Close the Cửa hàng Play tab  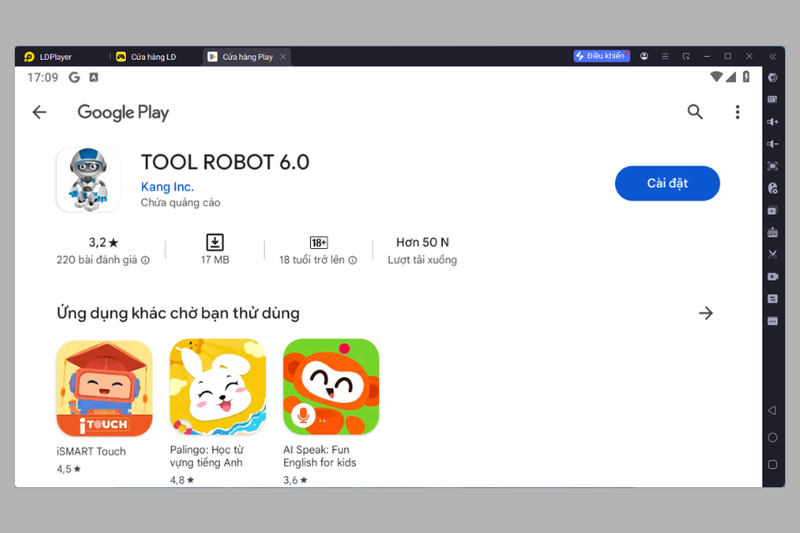tap(283, 57)
